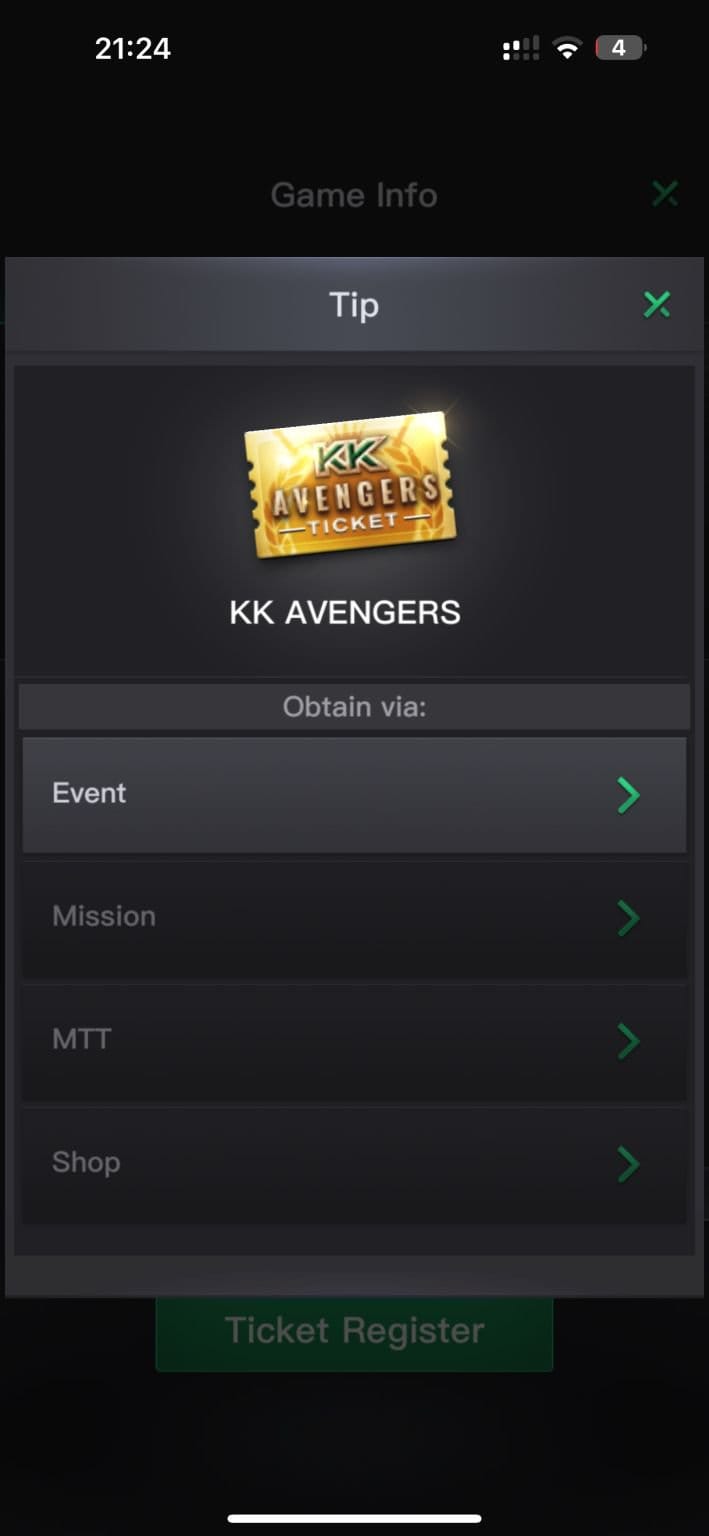Tap the 21:24 clock in status bar

click(x=133, y=48)
